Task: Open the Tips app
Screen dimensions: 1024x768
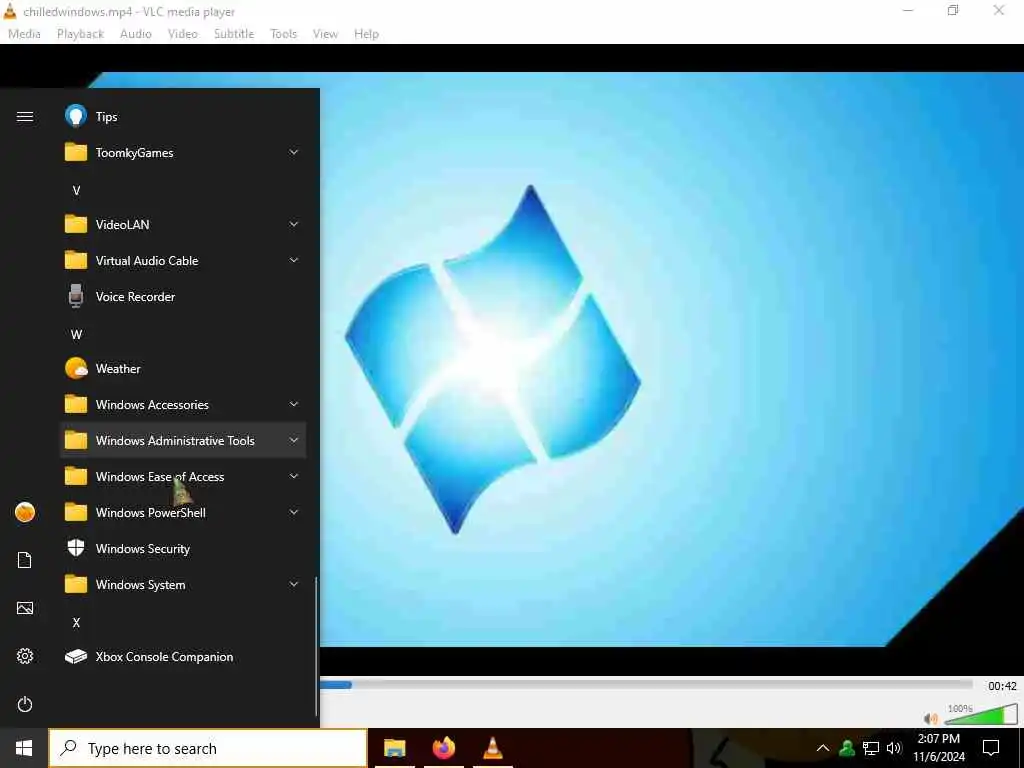Action: [x=183, y=116]
